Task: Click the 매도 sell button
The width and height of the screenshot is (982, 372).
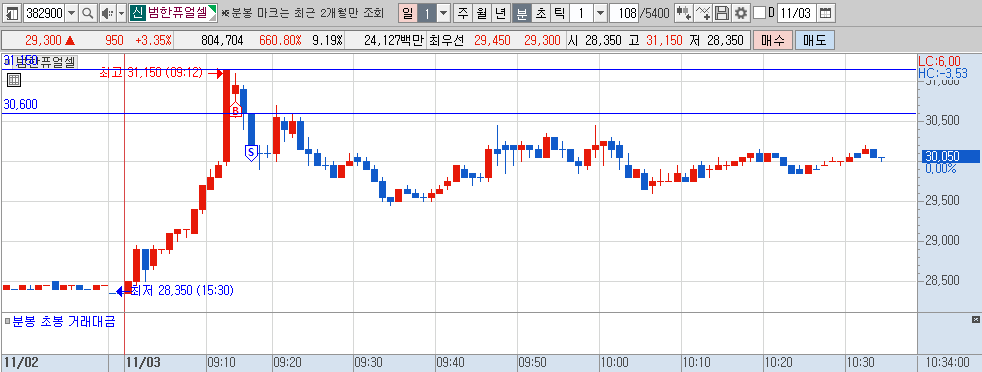Action: [815, 41]
